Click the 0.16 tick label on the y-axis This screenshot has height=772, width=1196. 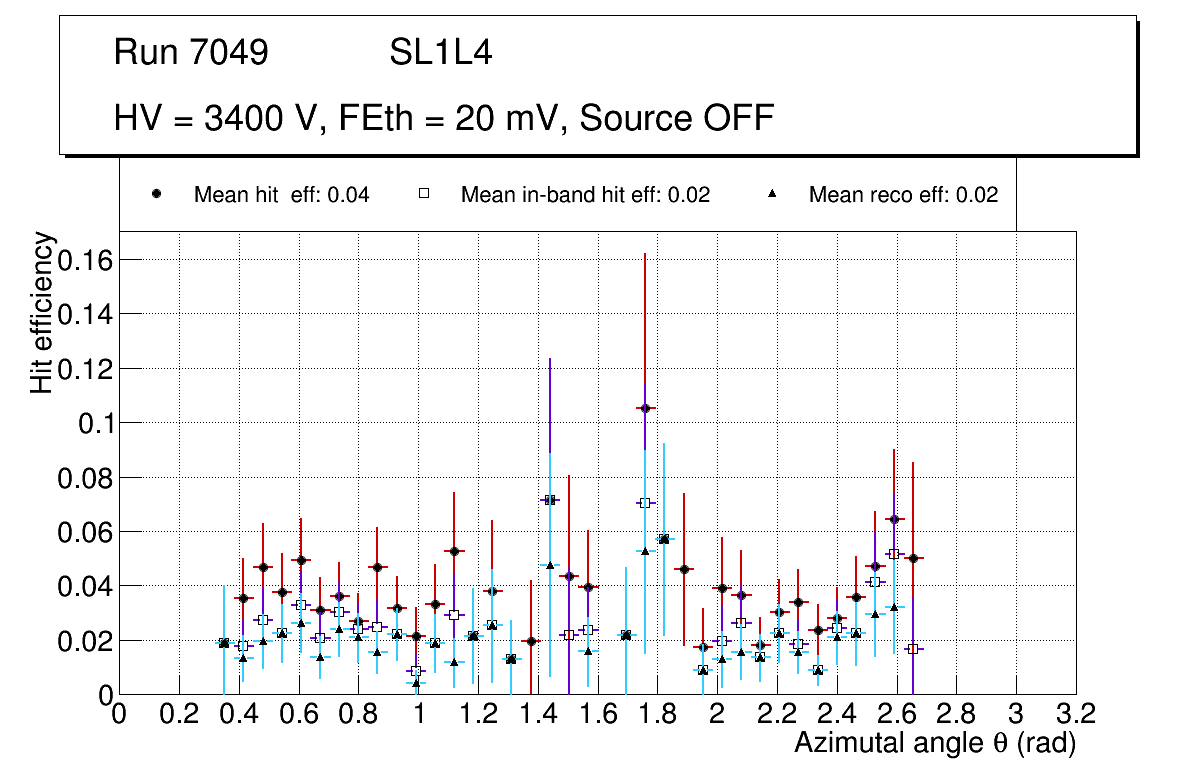coord(86,260)
